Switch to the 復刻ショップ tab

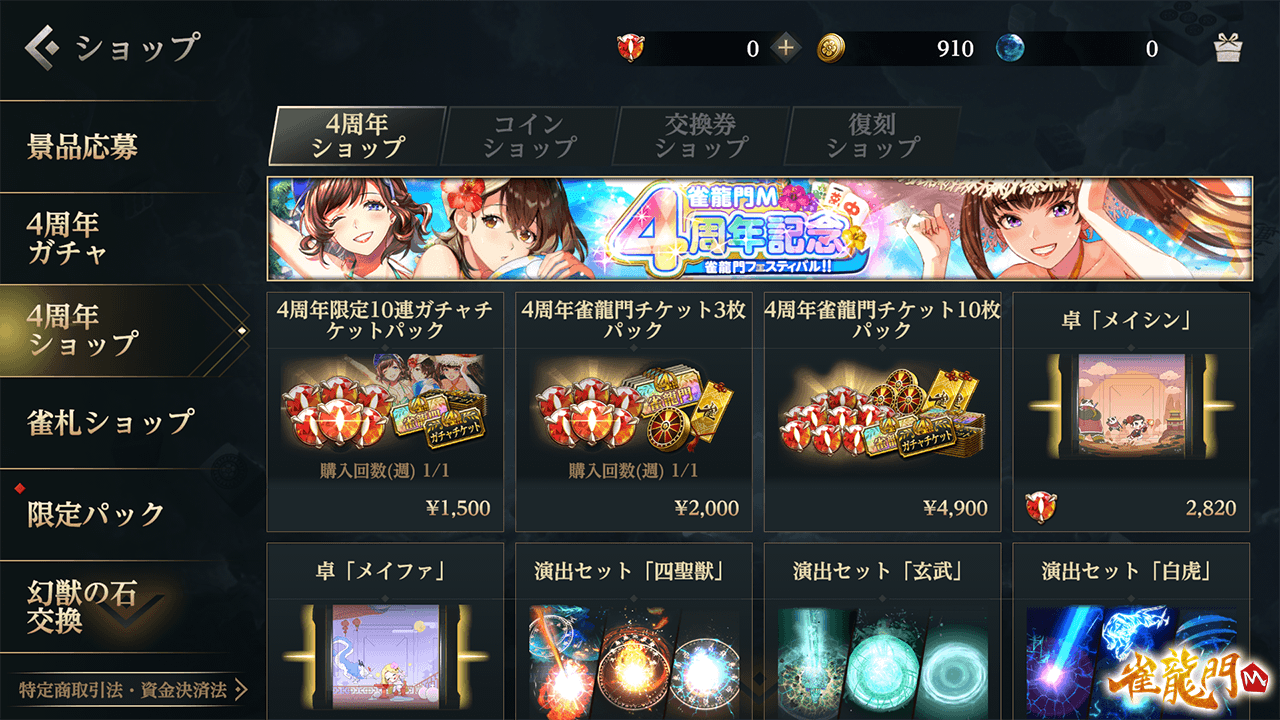tap(873, 136)
